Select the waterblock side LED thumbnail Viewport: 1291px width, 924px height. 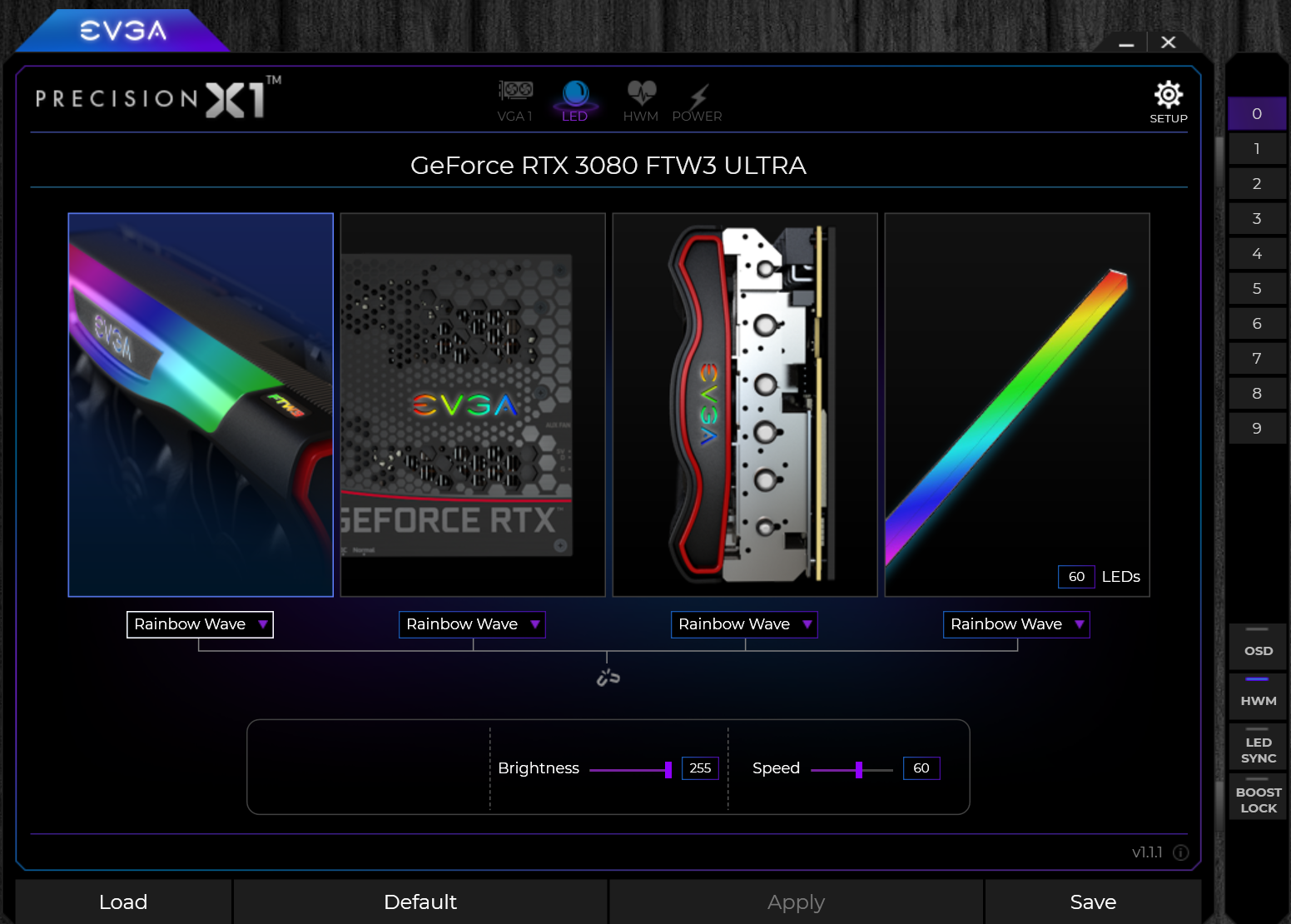point(745,405)
